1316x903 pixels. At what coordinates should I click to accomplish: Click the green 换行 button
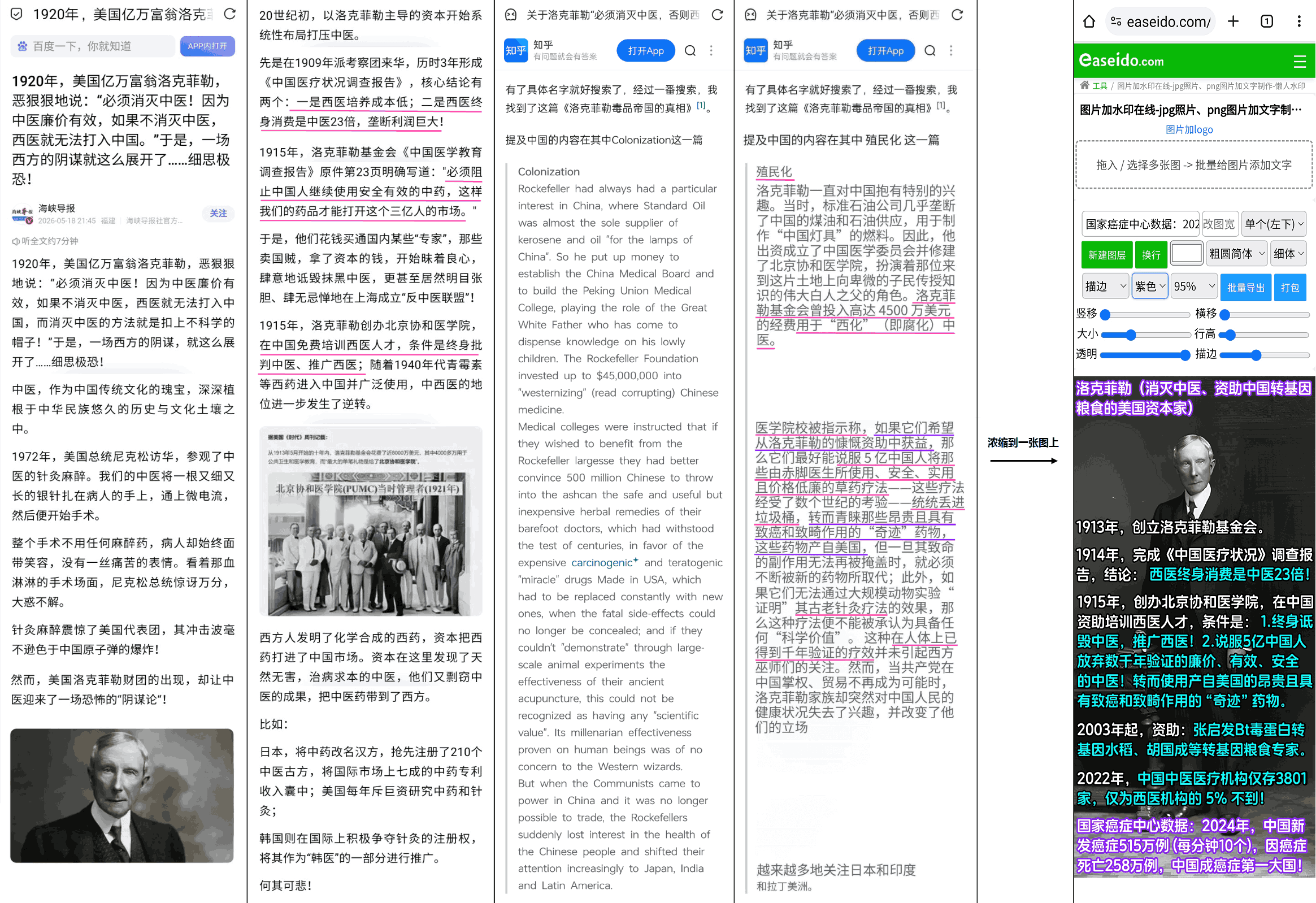point(1150,254)
